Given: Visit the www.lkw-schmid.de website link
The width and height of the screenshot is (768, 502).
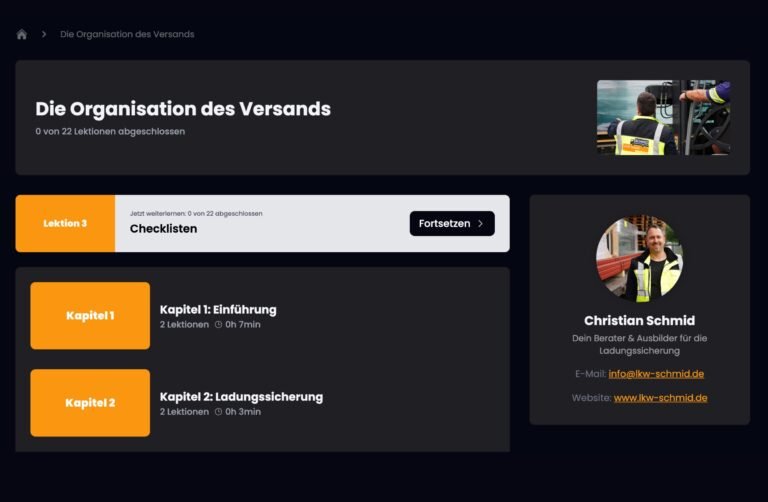Looking at the screenshot, I should 660,397.
